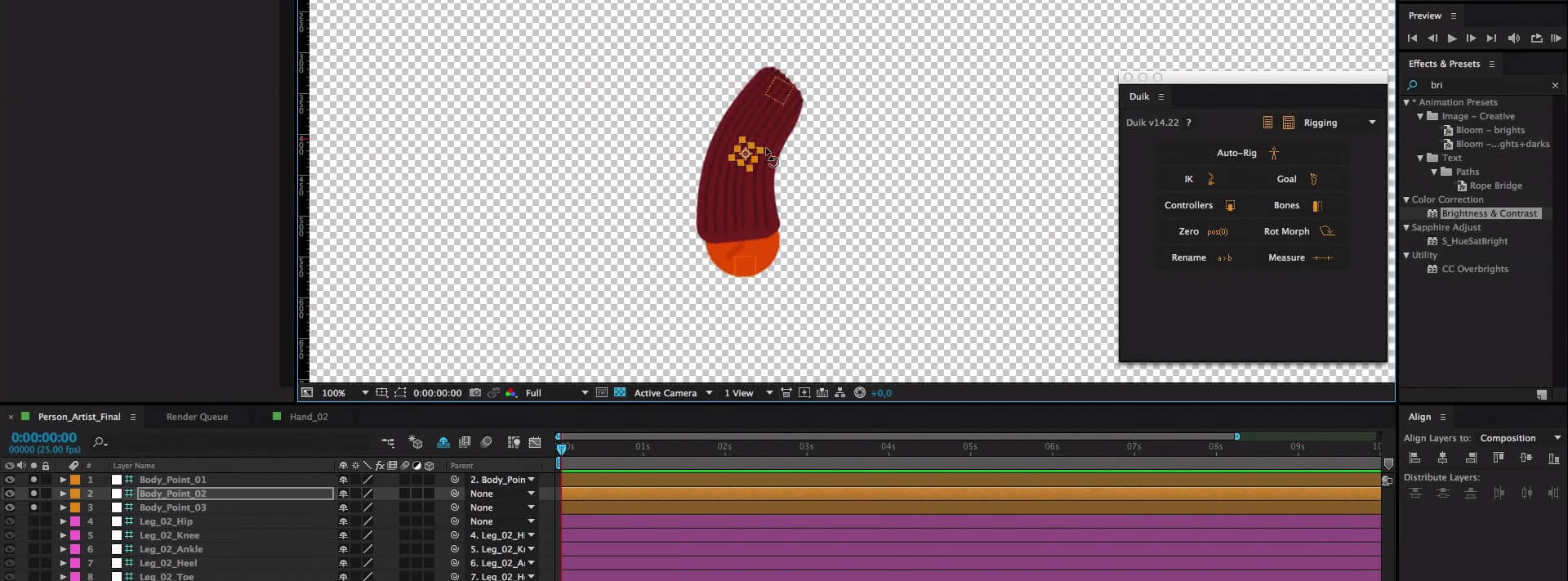The height and width of the screenshot is (581, 1568).
Task: Enable draft 3D in timeline
Action: [x=416, y=442]
